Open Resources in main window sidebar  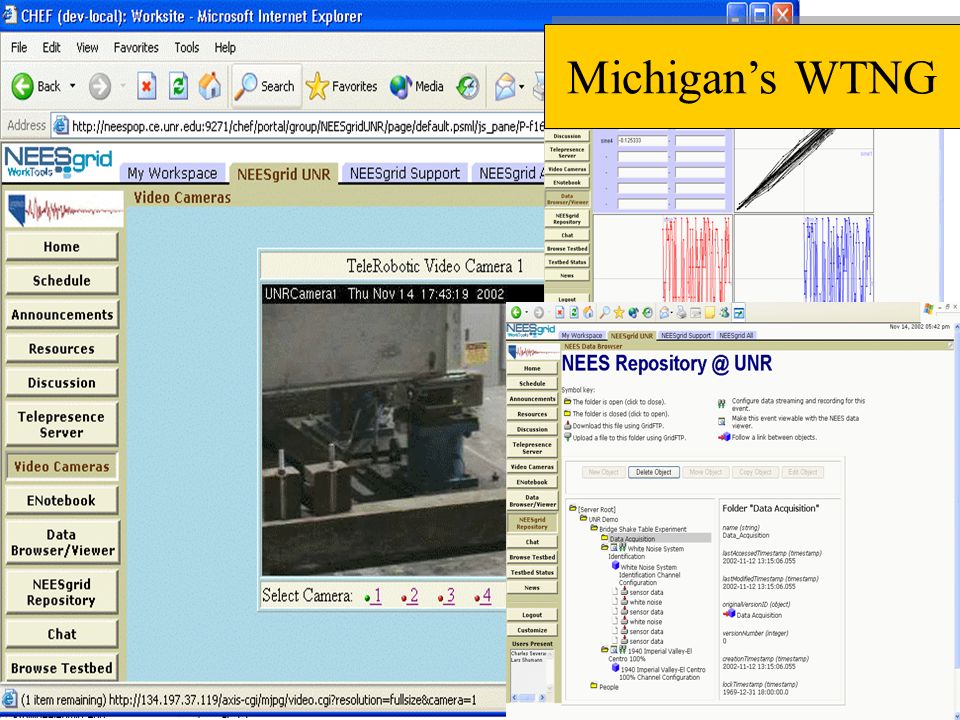point(62,349)
